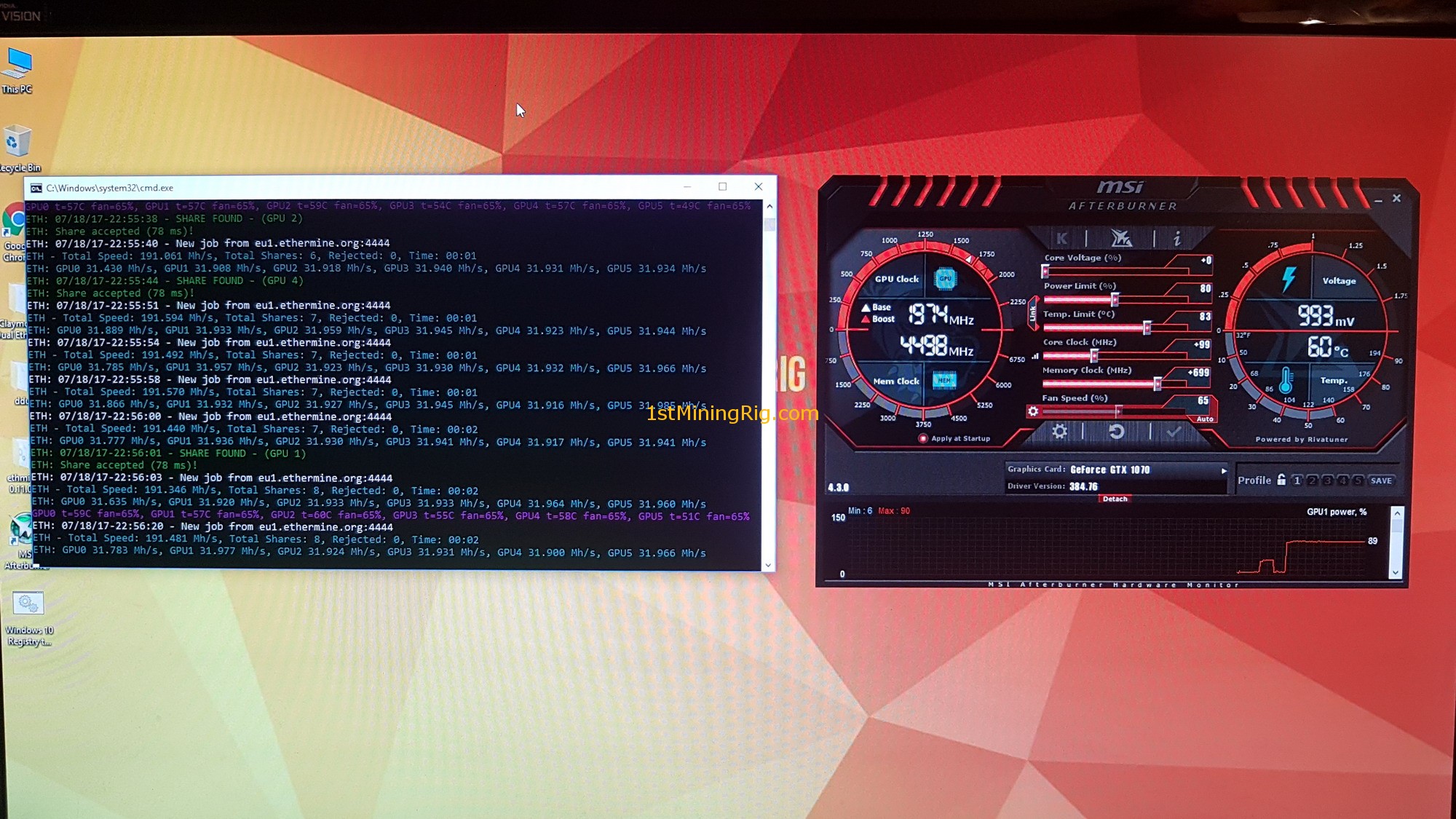Click the core clock curve bars icon
1456x819 pixels.
[1035, 356]
